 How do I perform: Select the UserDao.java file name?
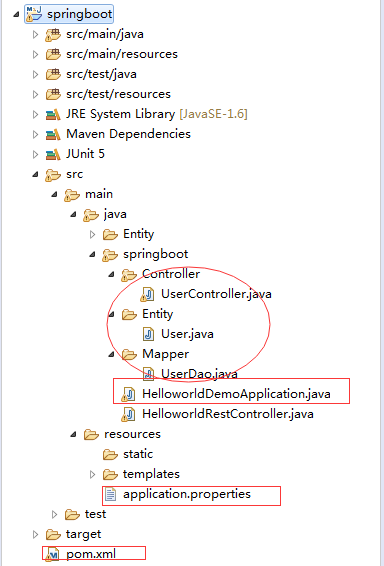tap(199, 374)
